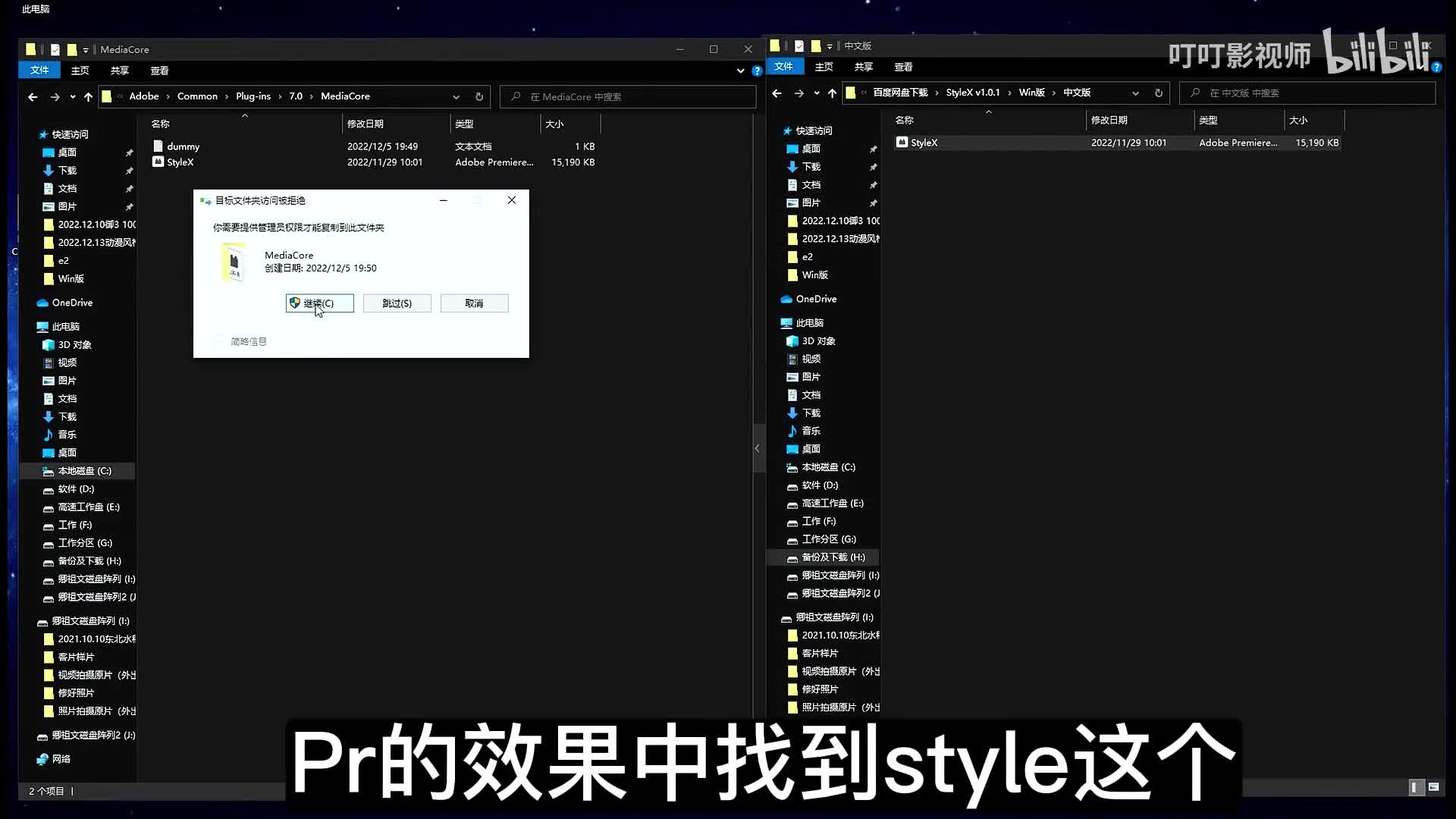Click the up-one-level arrow in the right window

click(832, 93)
